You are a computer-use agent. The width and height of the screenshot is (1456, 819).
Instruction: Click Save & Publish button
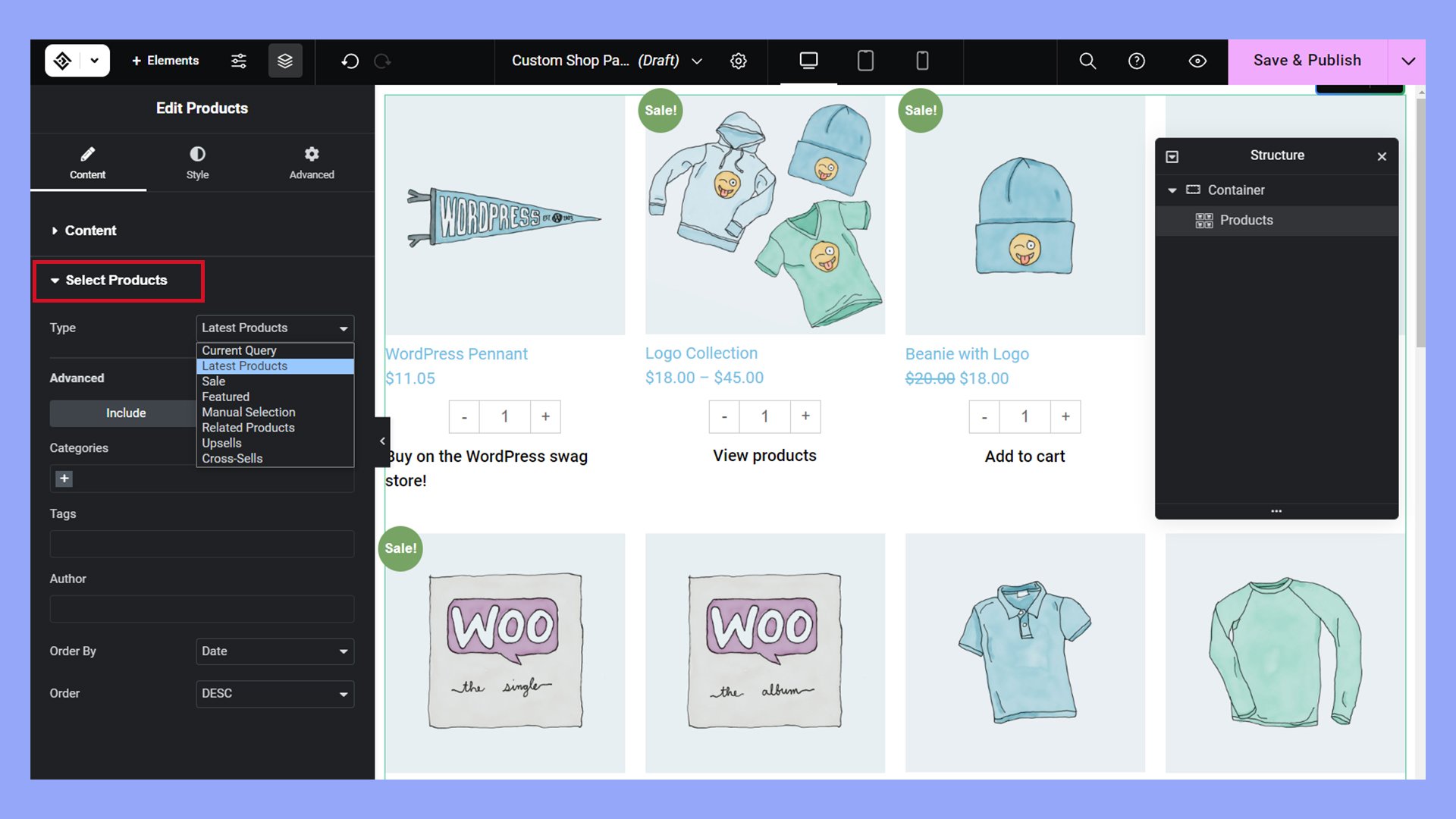1307,61
